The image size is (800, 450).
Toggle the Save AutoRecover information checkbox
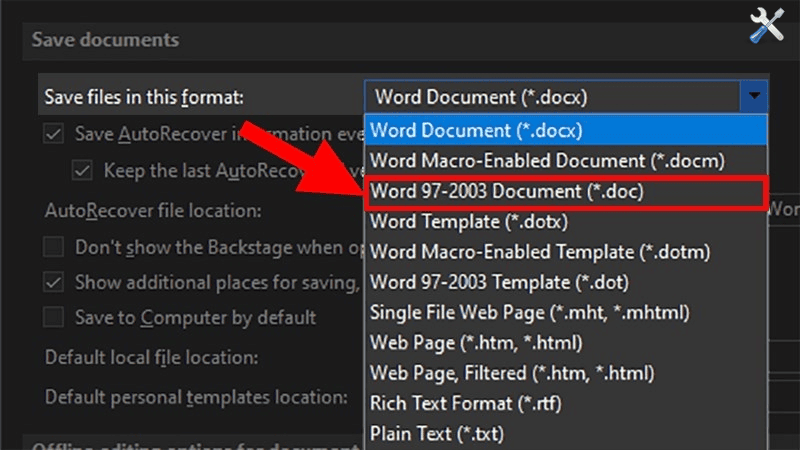point(54,134)
